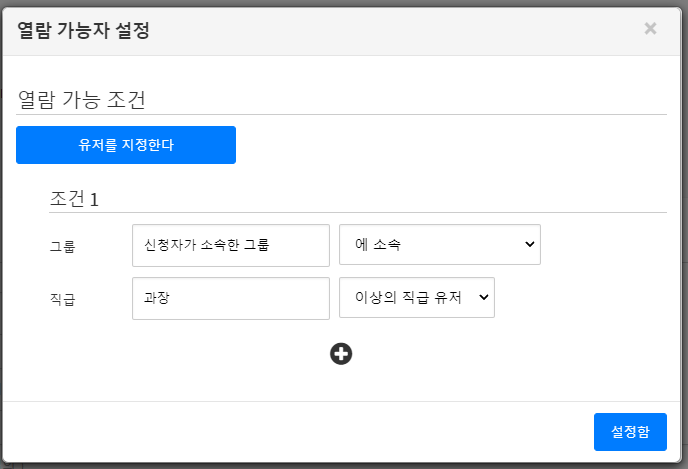Focus the 과장 rank input field
688x469 pixels.
(230, 298)
